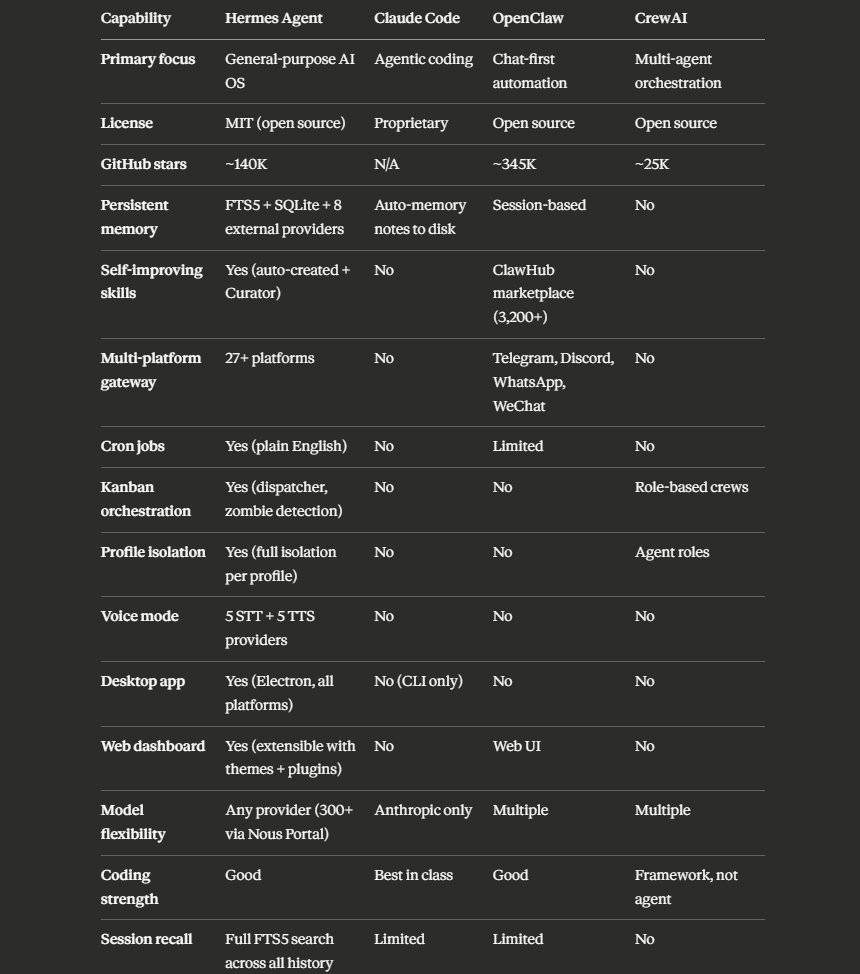Click the ~345K GitHub stars value
860x974 pixels.
515,164
